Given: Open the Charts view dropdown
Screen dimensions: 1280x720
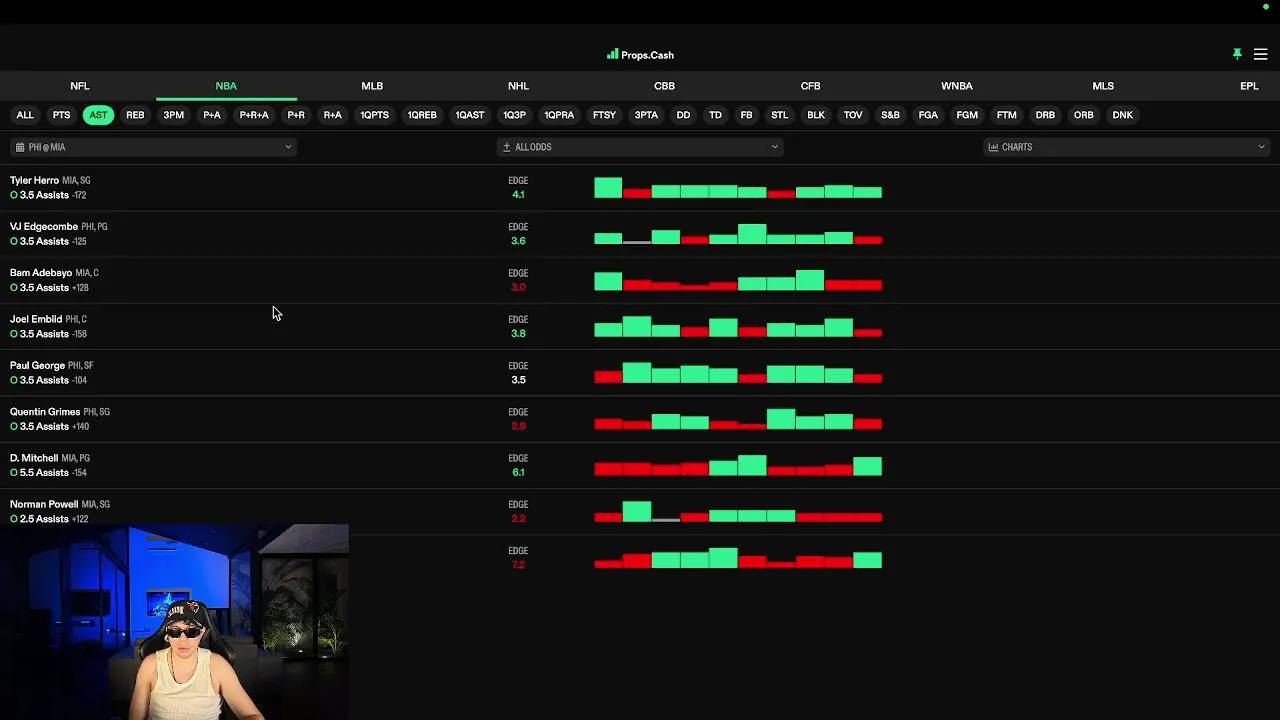Looking at the screenshot, I should coord(1126,147).
